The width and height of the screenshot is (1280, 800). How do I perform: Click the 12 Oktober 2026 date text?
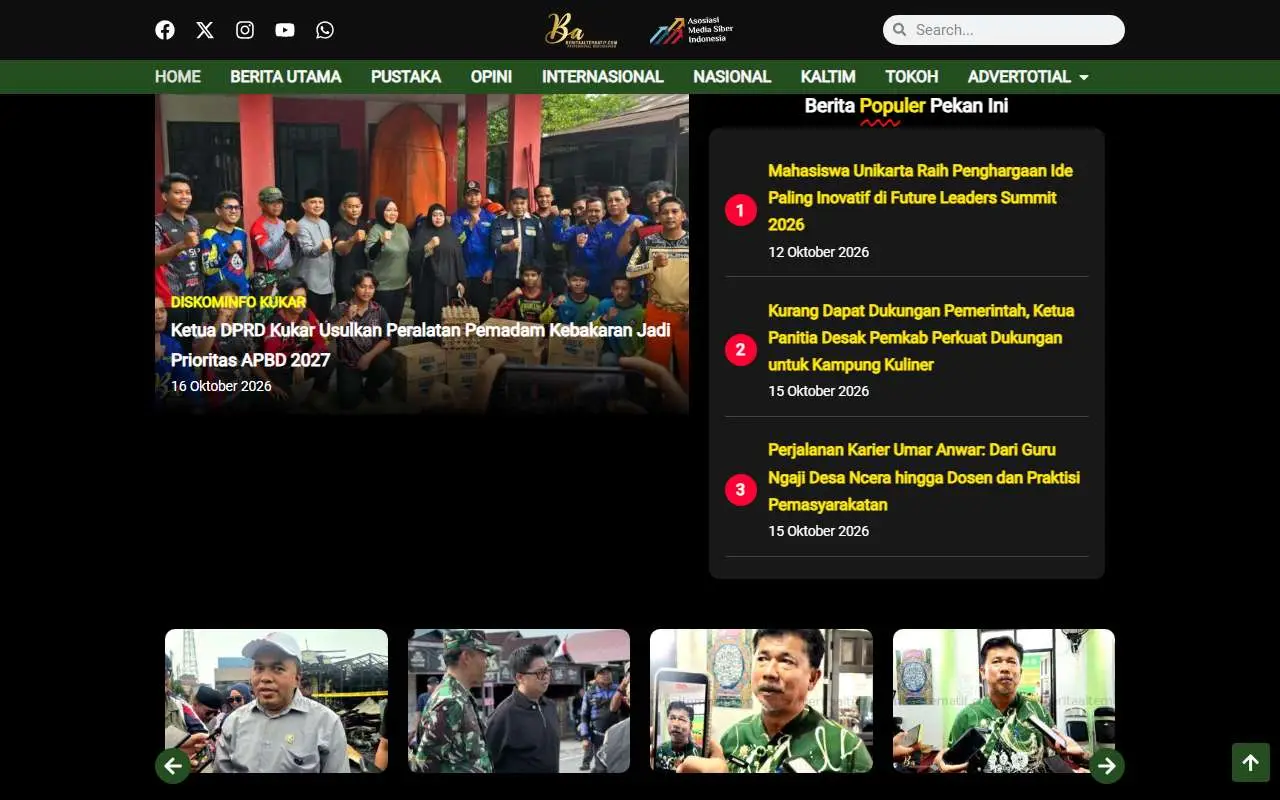click(x=818, y=252)
